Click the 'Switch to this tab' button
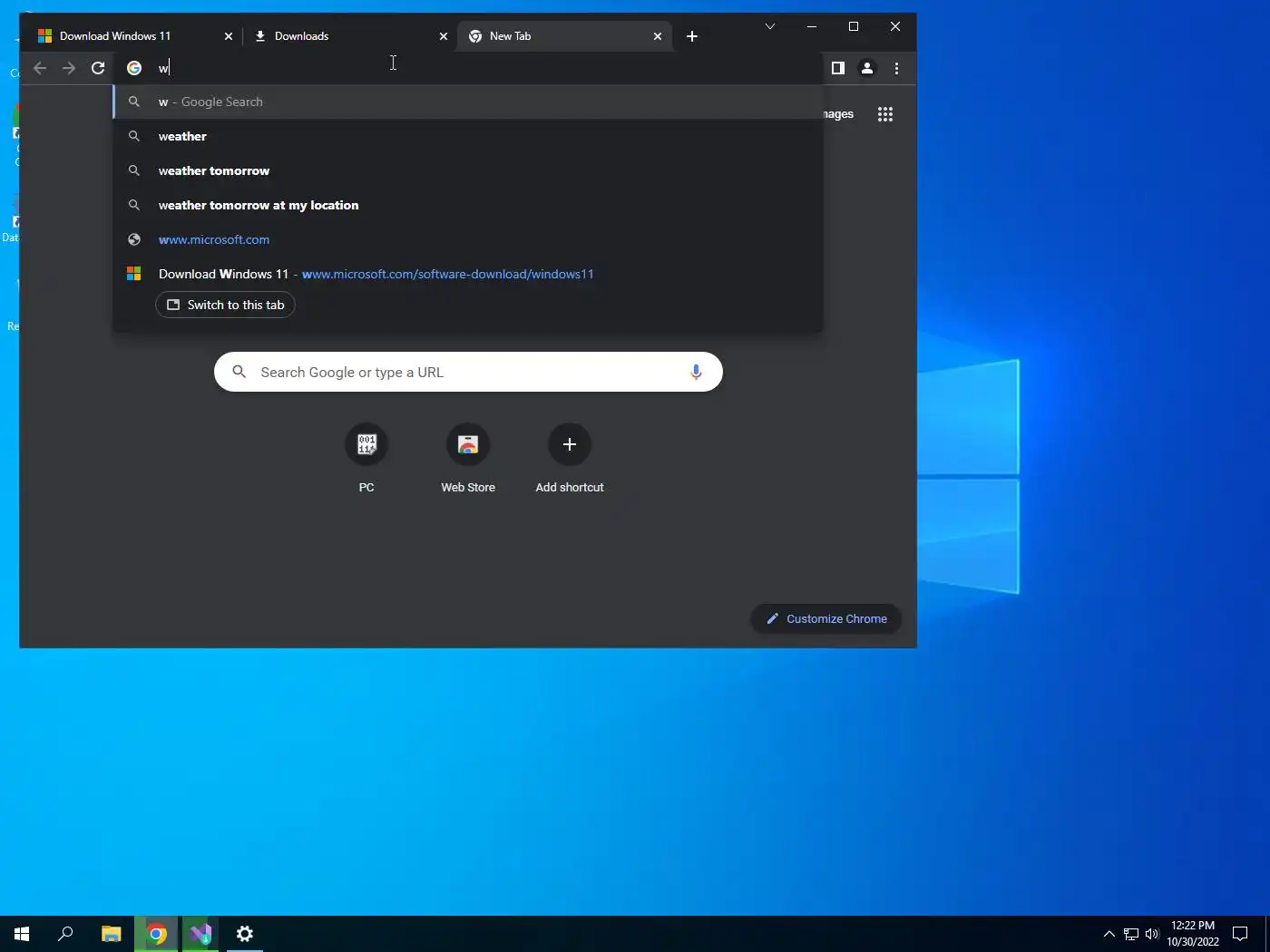This screenshot has width=1270, height=952. [225, 305]
